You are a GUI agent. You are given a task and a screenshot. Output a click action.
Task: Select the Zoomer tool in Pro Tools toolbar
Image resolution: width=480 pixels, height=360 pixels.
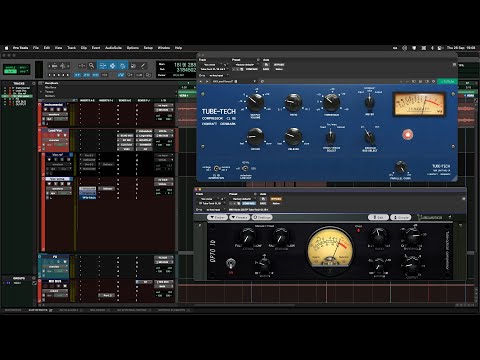(x=91, y=66)
